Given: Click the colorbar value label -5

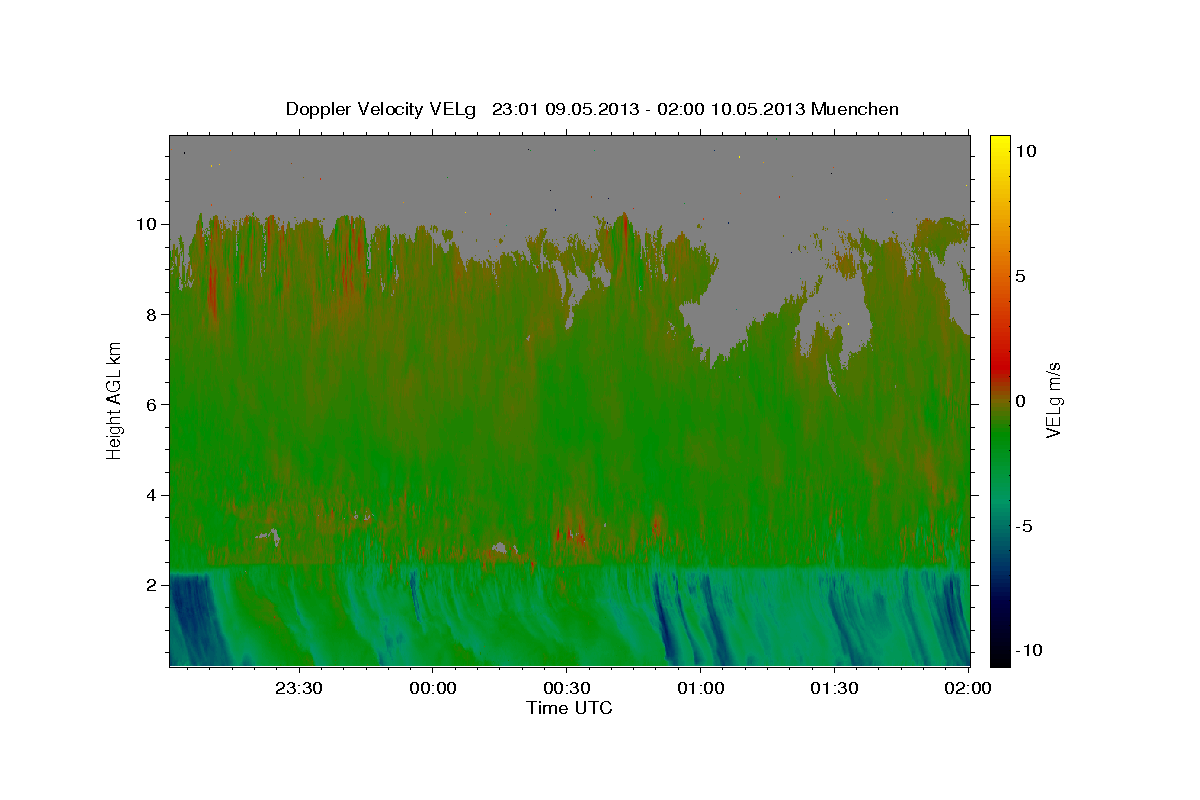Looking at the screenshot, I should (1024, 526).
